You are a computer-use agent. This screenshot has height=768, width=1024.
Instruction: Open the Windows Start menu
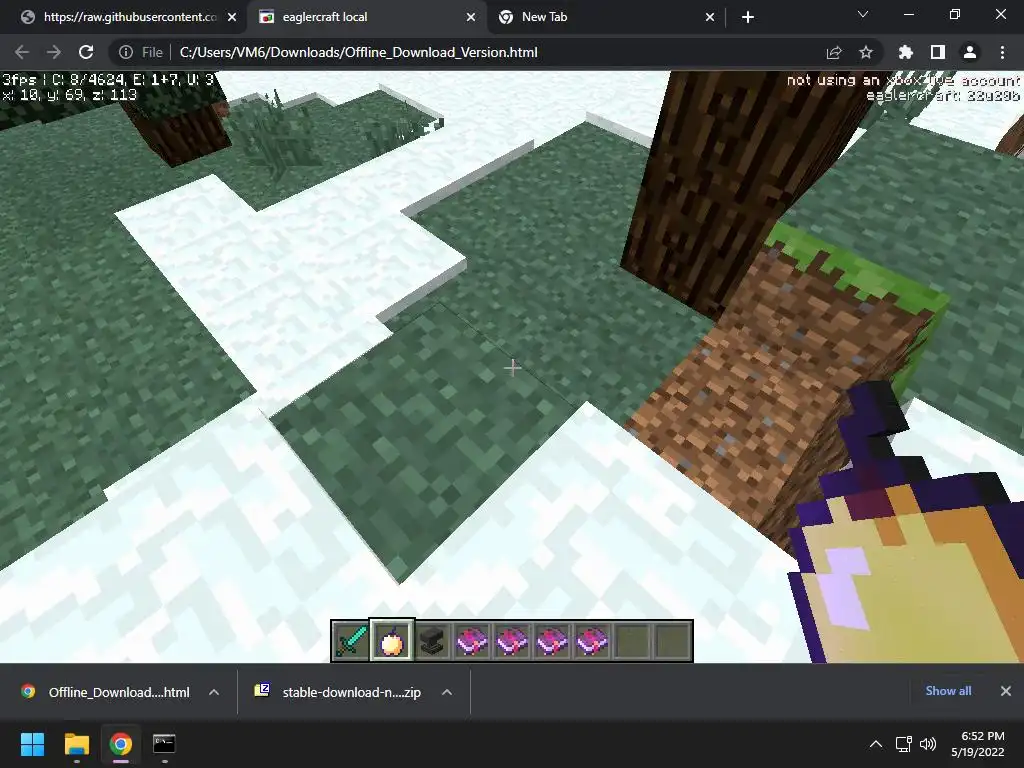click(x=33, y=744)
